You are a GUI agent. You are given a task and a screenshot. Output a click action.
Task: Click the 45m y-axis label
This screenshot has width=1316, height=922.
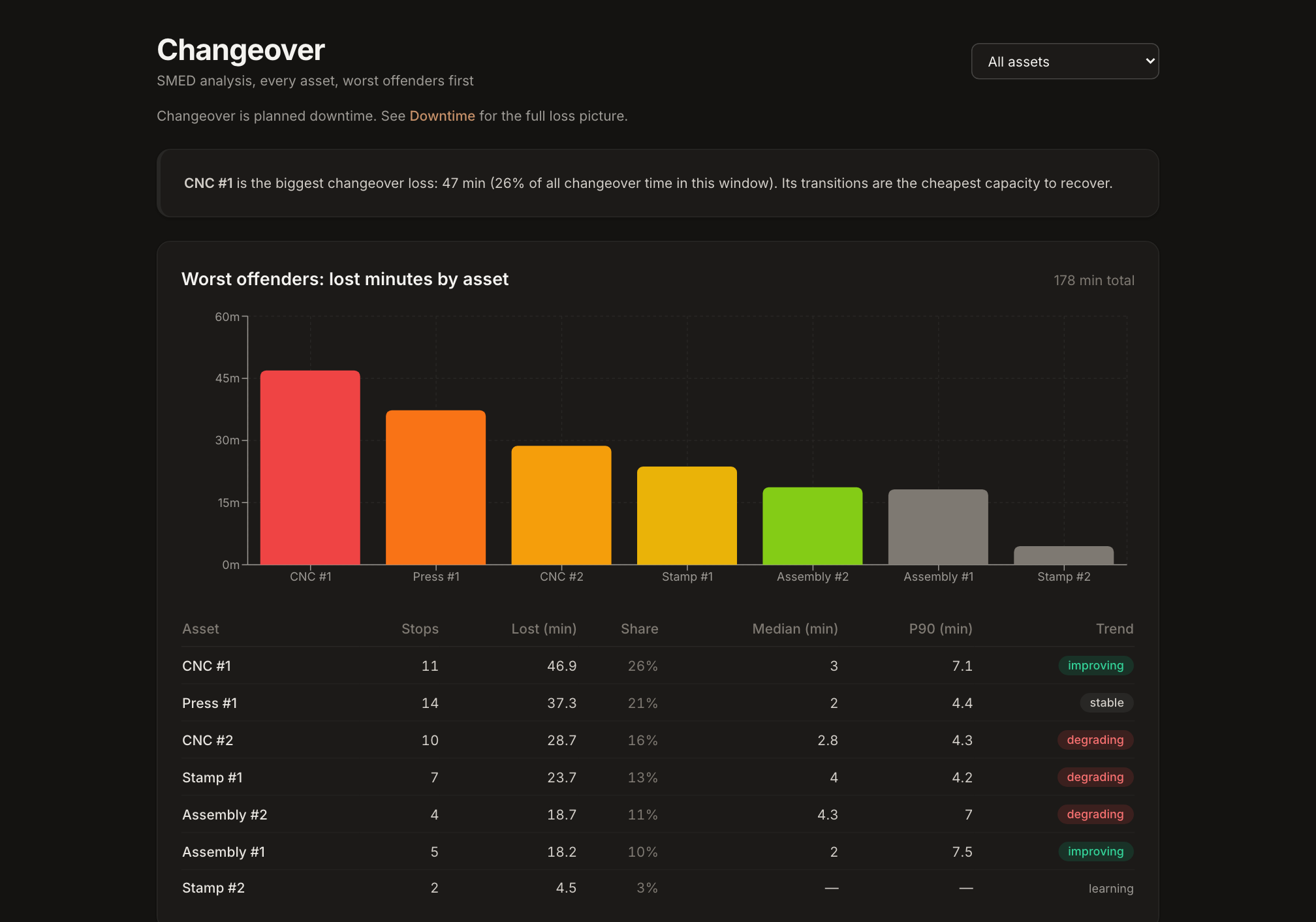[227, 378]
